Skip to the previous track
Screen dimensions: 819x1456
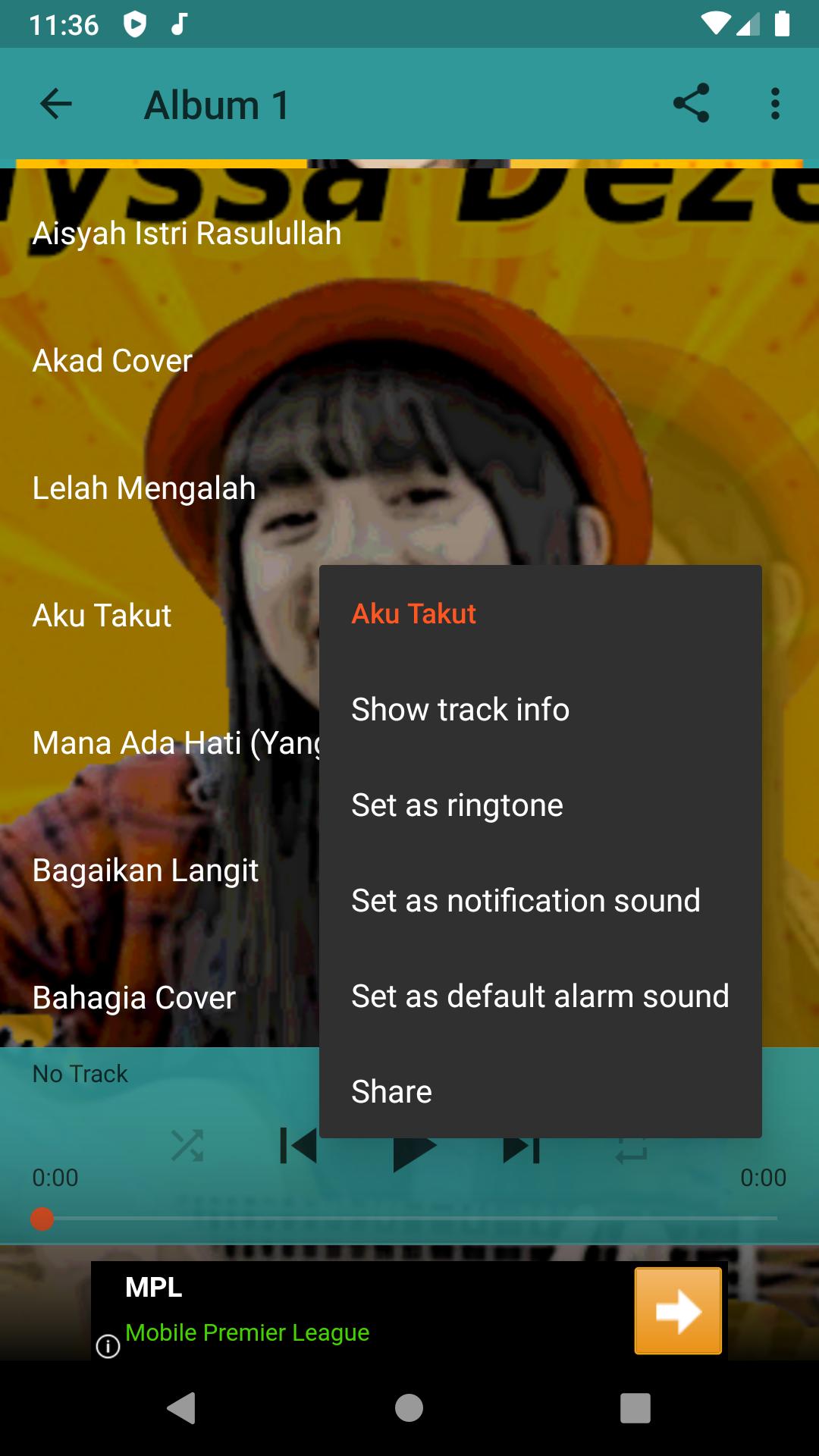tap(299, 1146)
